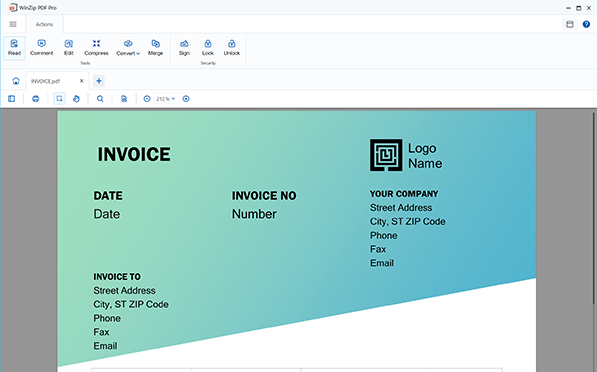Open the help question mark icon

coord(586,24)
